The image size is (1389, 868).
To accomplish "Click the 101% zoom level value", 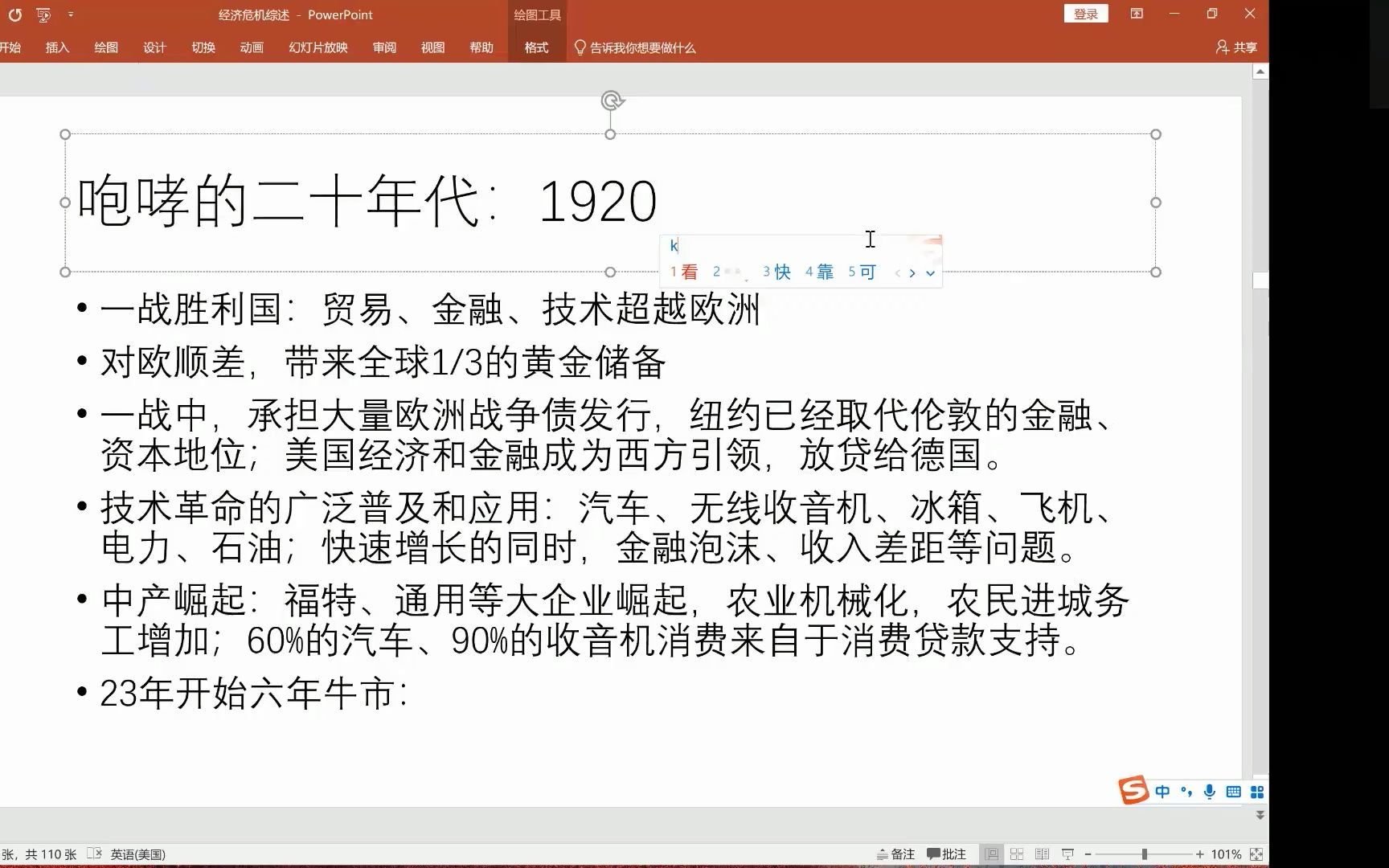I will tap(1227, 854).
